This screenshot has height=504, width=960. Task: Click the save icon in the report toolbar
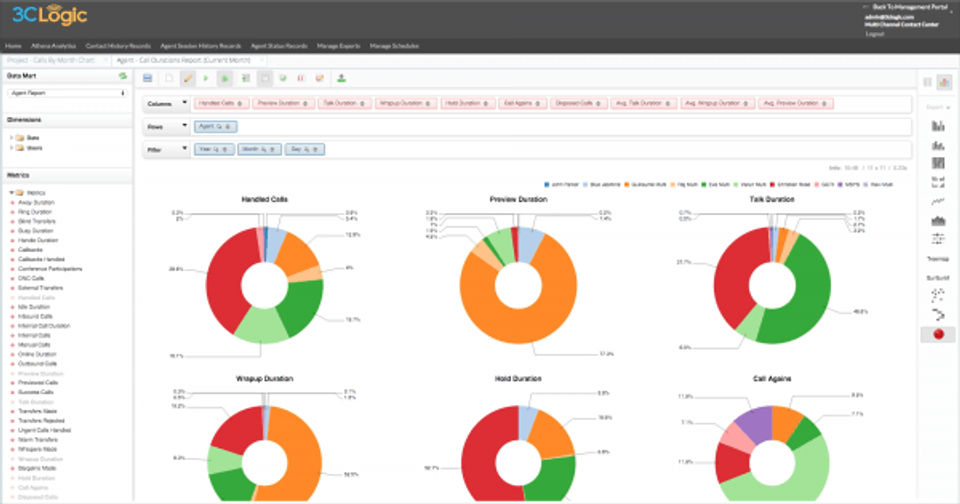pos(148,78)
